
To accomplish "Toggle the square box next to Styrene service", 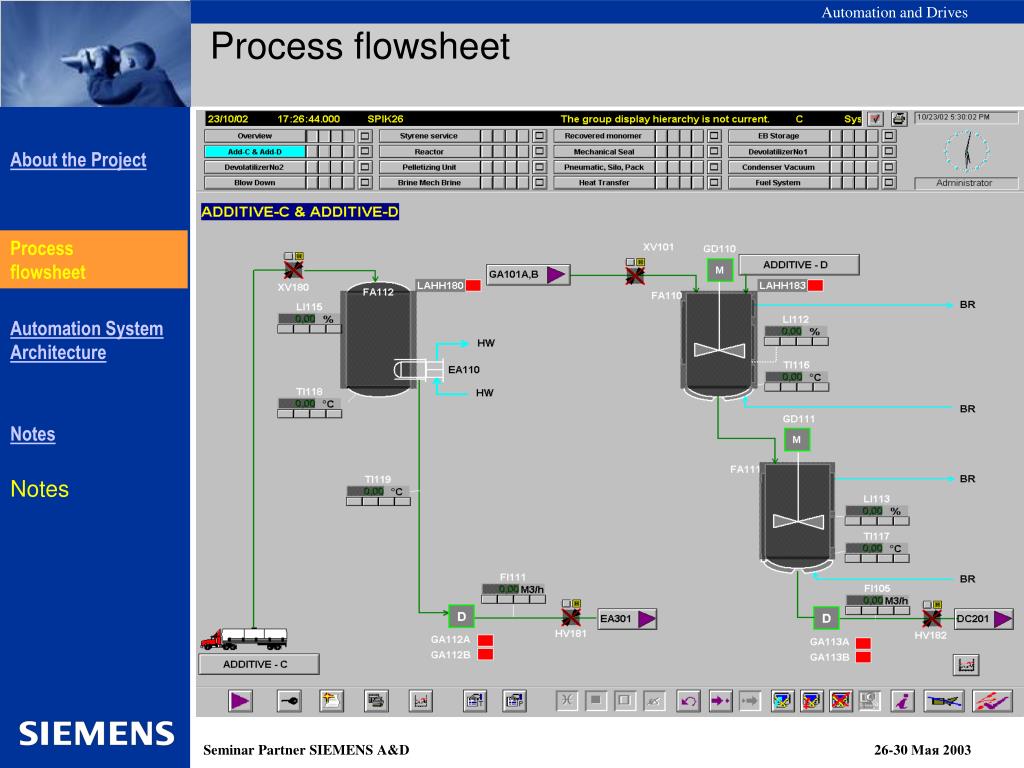I will pyautogui.click(x=539, y=136).
